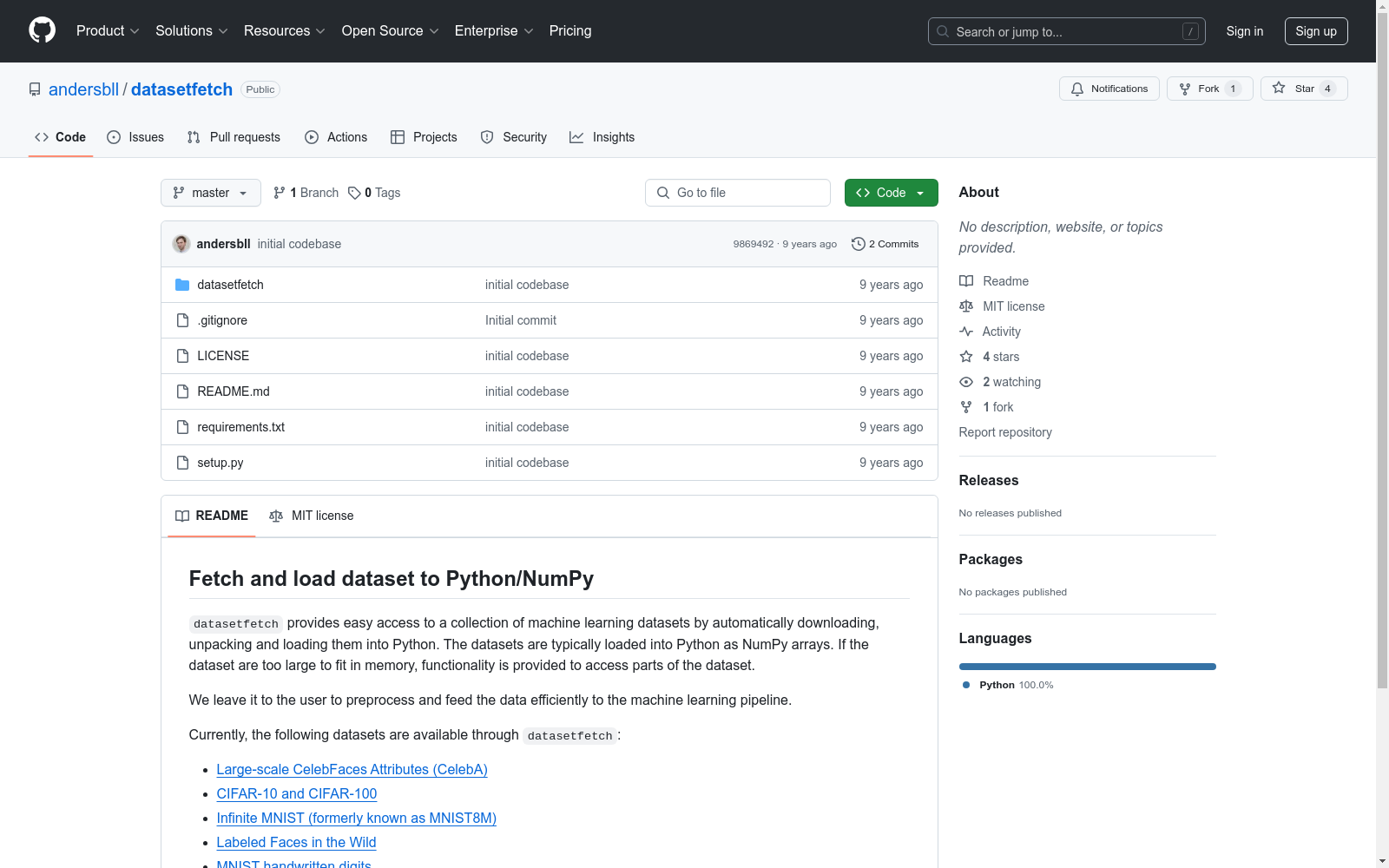Image resolution: width=1389 pixels, height=868 pixels.
Task: Open the Releases heading link
Action: tap(989, 480)
